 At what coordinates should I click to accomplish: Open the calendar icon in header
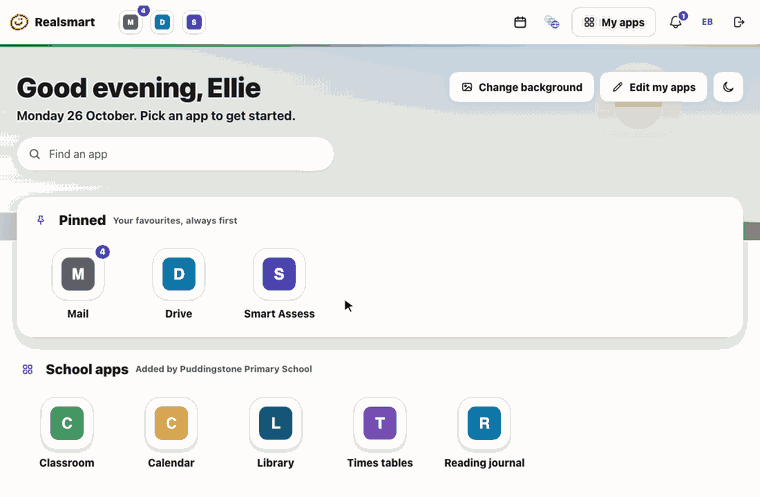click(520, 22)
